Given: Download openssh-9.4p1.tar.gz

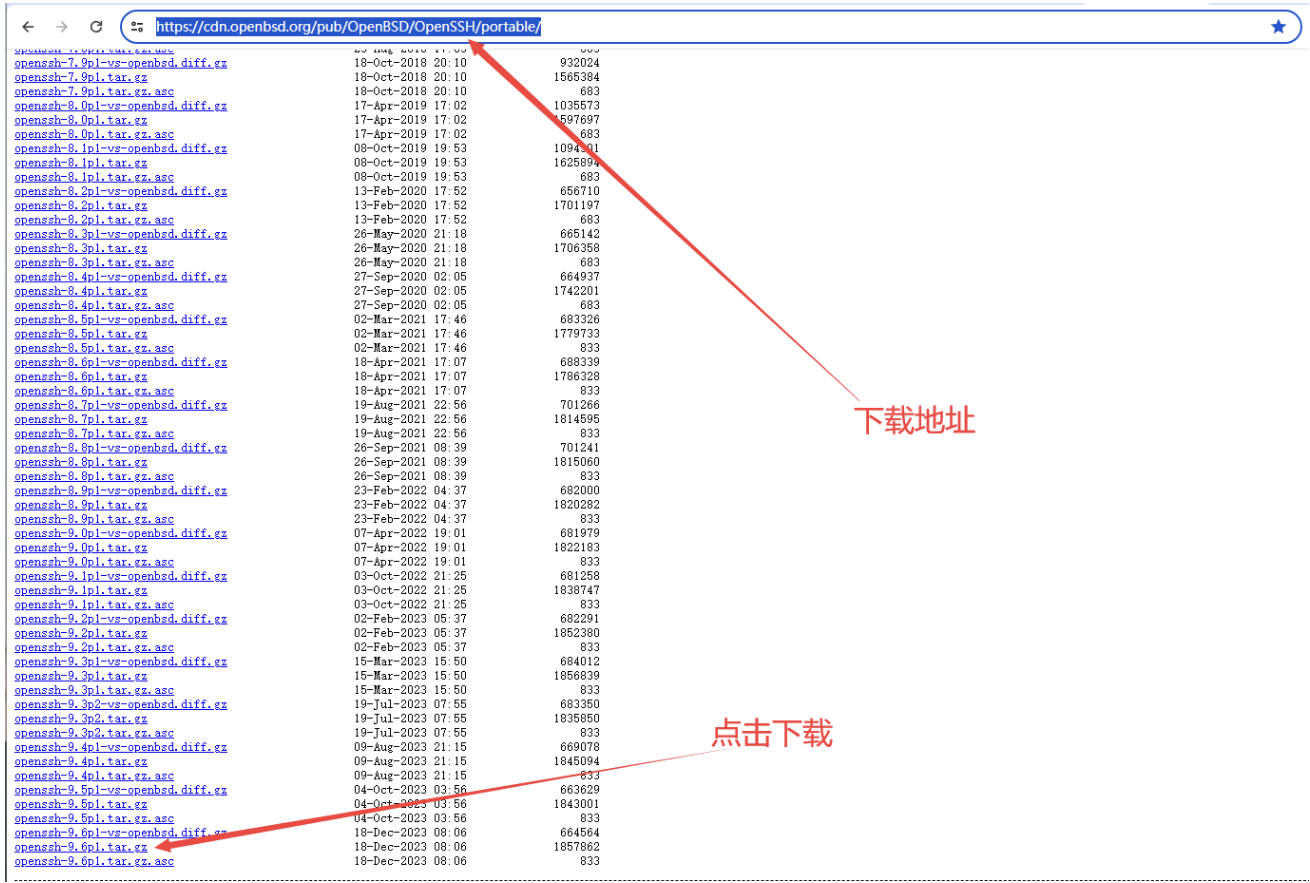Looking at the screenshot, I should pyautogui.click(x=81, y=761).
